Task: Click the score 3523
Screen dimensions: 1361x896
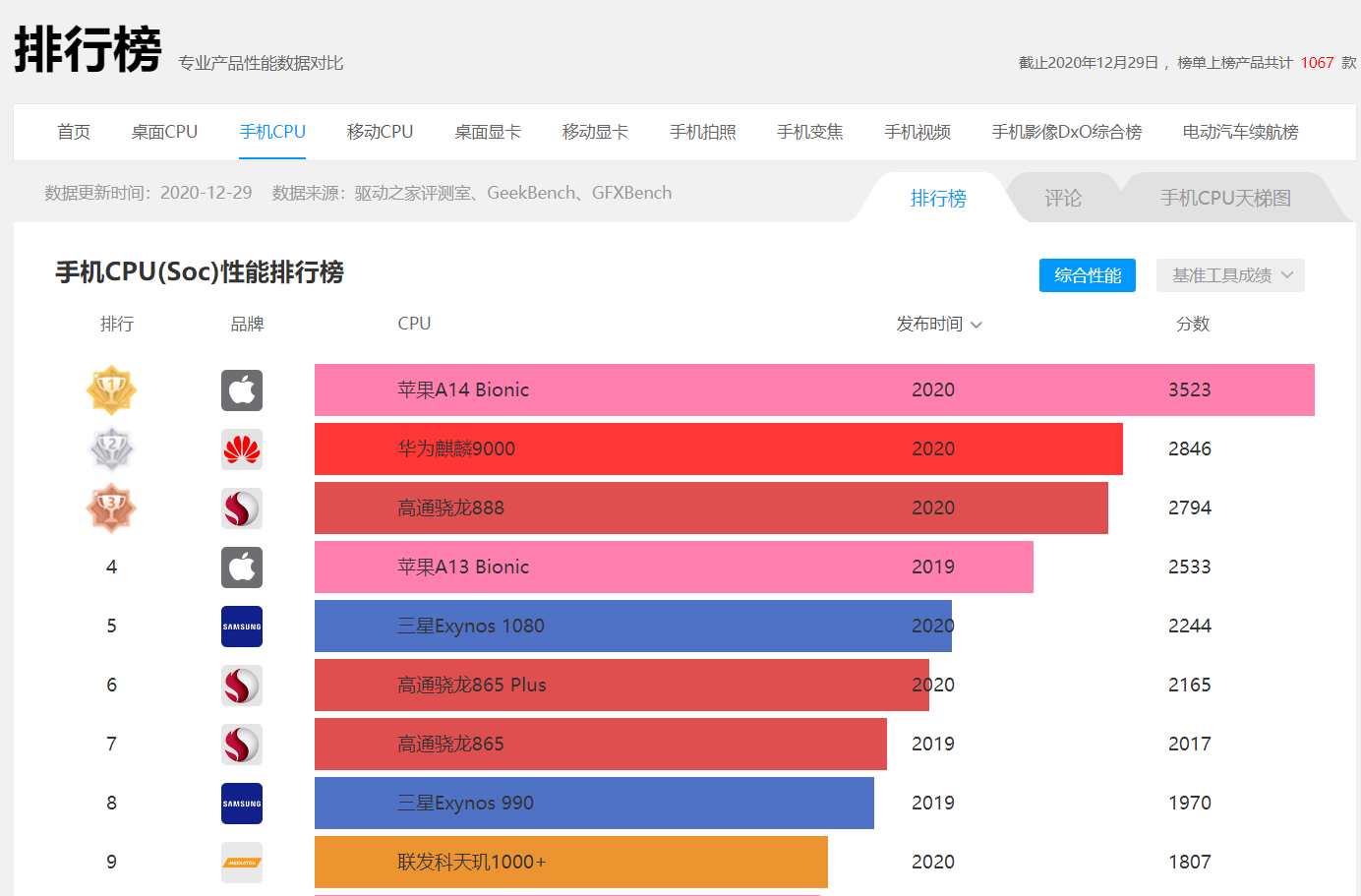Action: click(x=1190, y=389)
